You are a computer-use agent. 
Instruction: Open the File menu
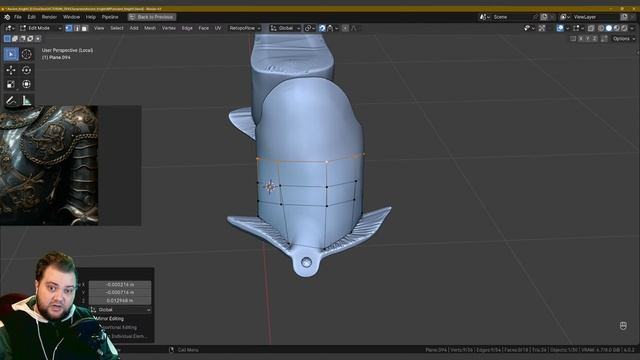(18, 17)
